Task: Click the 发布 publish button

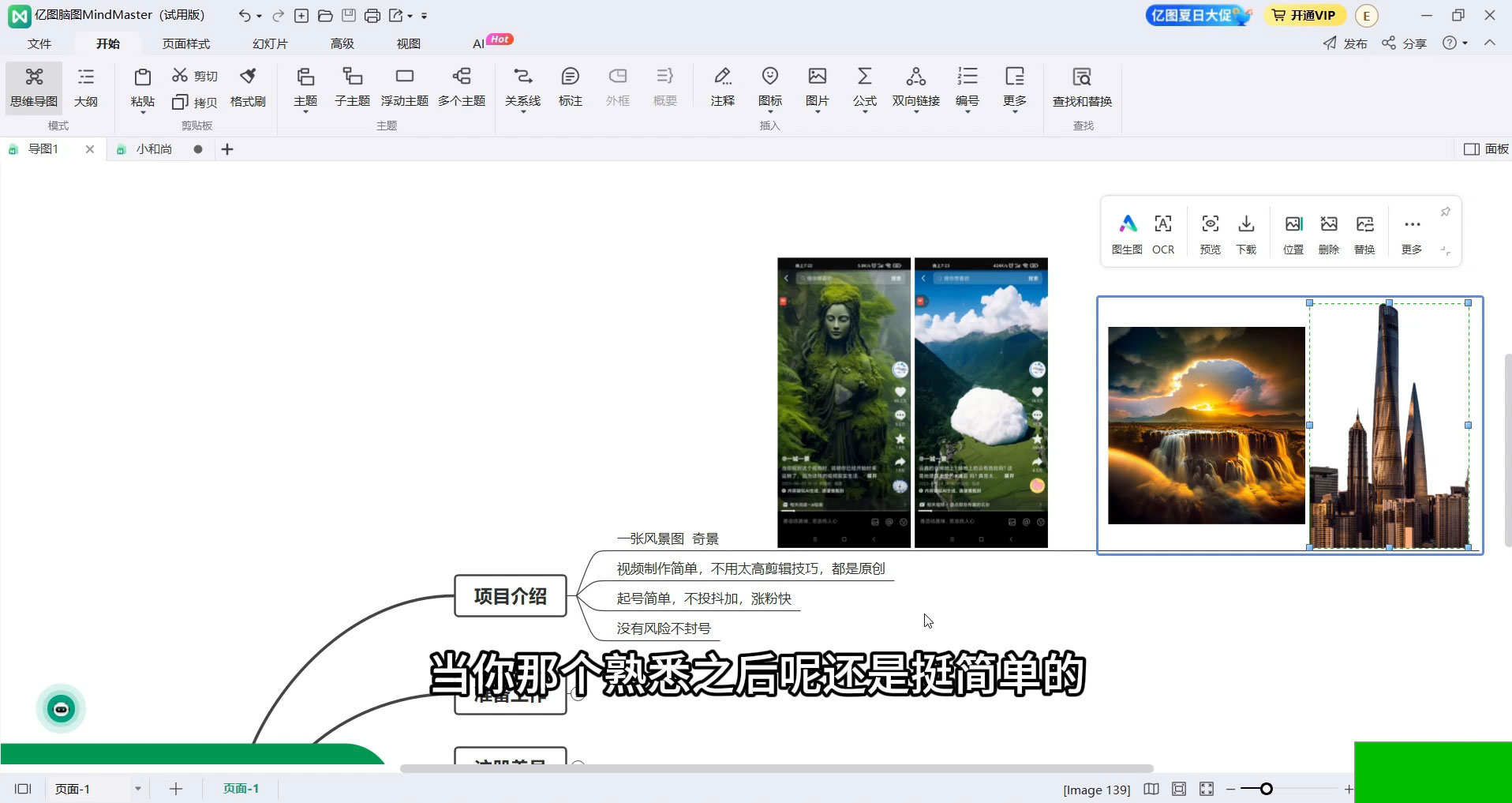Action: pos(1345,43)
